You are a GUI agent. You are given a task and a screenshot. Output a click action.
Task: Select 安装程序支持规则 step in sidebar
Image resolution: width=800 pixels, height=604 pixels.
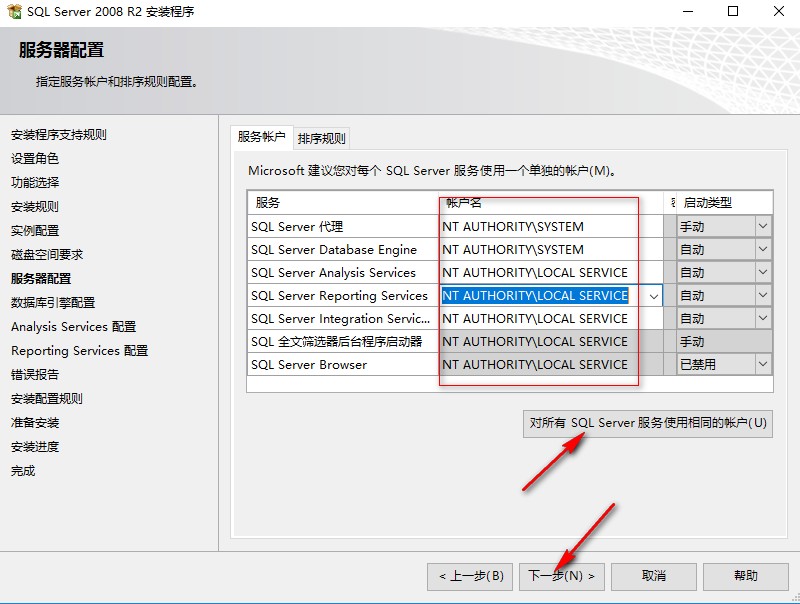pos(59,135)
